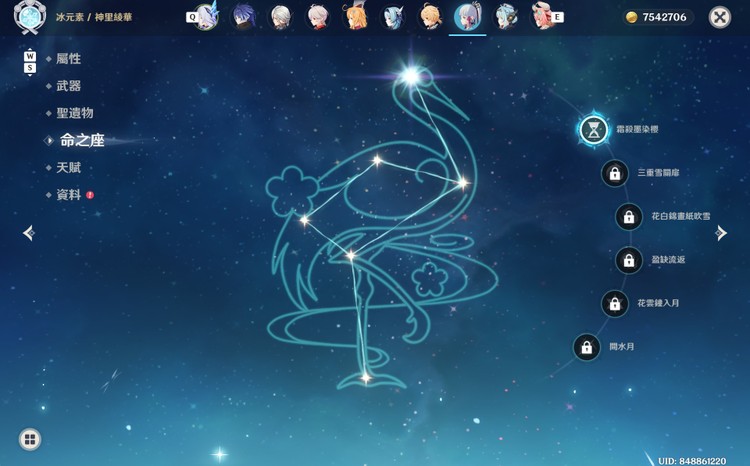Image resolution: width=750 pixels, height=466 pixels.
Task: Select the dark blue spiky-haired avatar
Action: (x=243, y=17)
